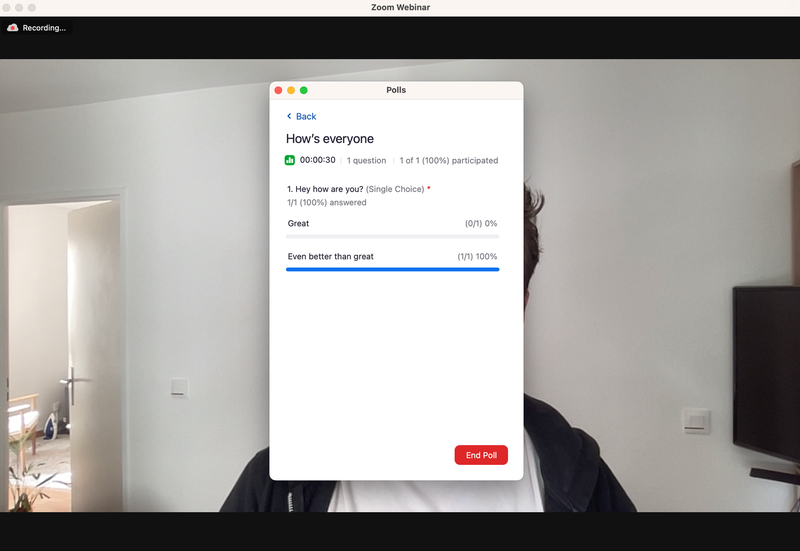Click the green poll chart icon

tap(290, 160)
